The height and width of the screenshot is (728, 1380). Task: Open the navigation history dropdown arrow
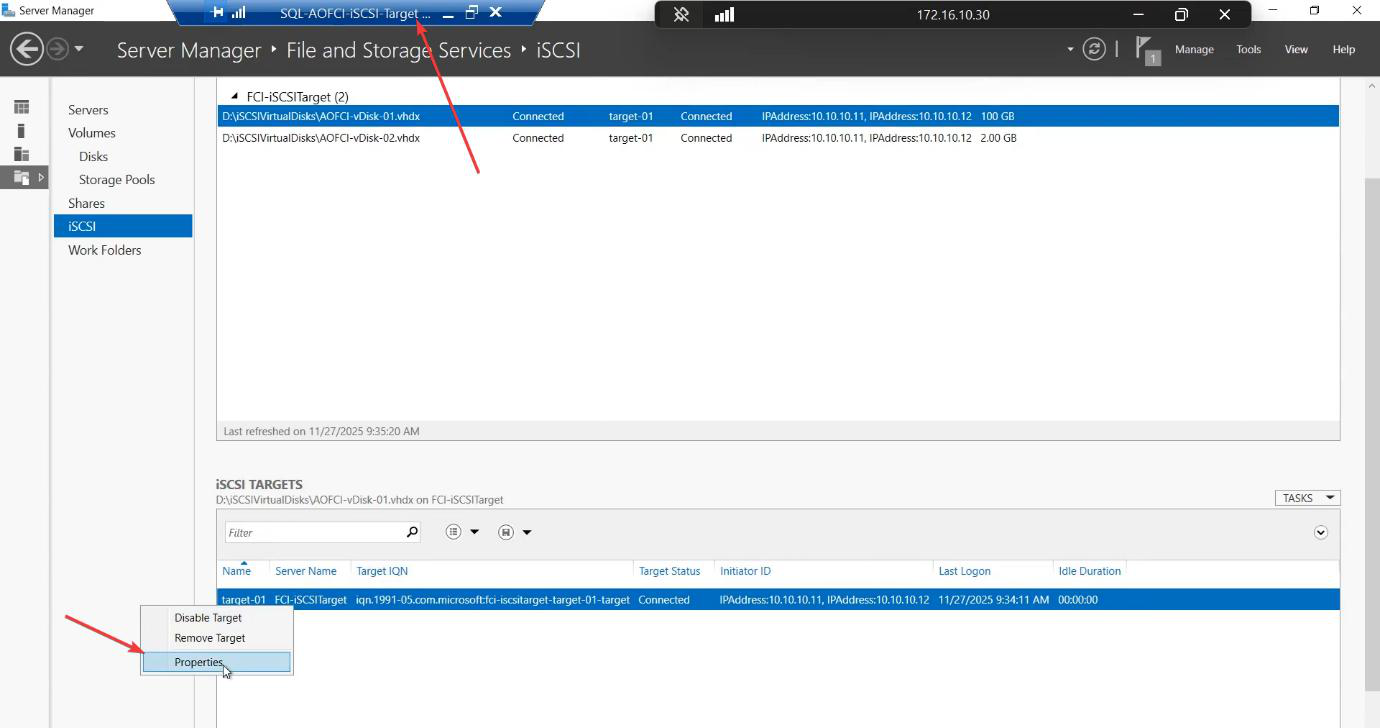click(x=79, y=49)
